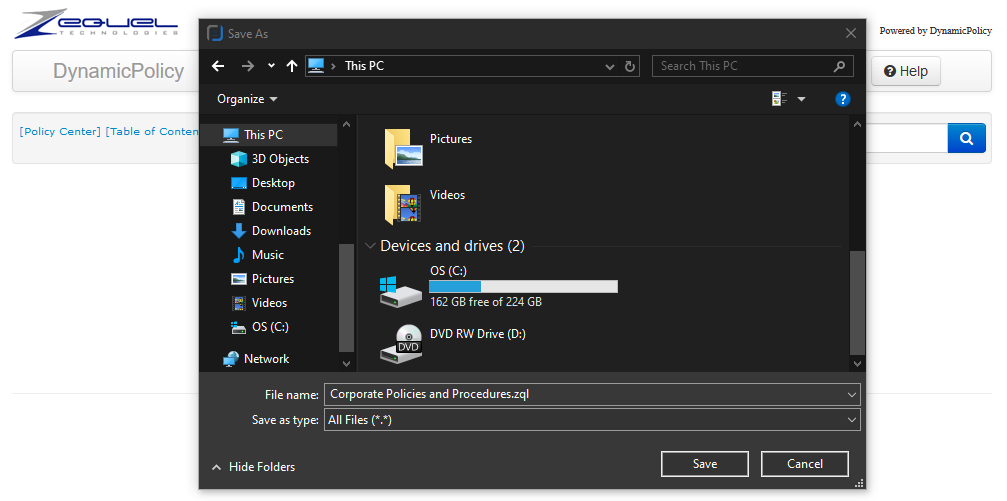Select the OS (C:) drive icon
Image resolution: width=1007 pixels, height=501 pixels.
click(402, 289)
